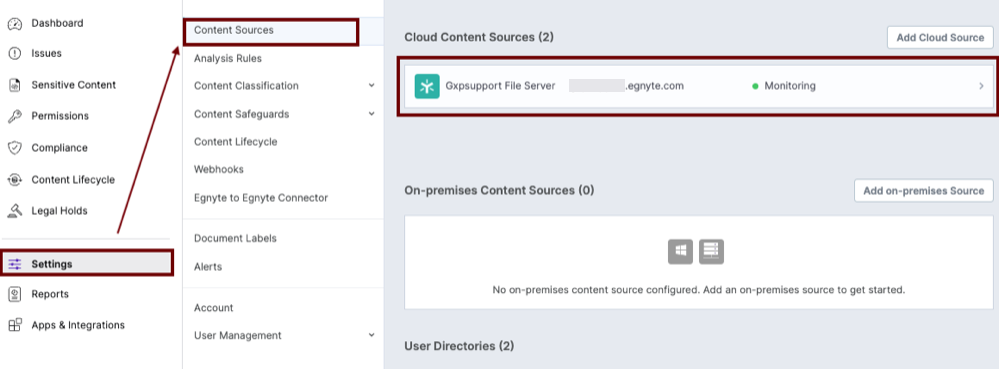999x369 pixels.
Task: Click the User Directories (2) heading
Action: (x=459, y=346)
